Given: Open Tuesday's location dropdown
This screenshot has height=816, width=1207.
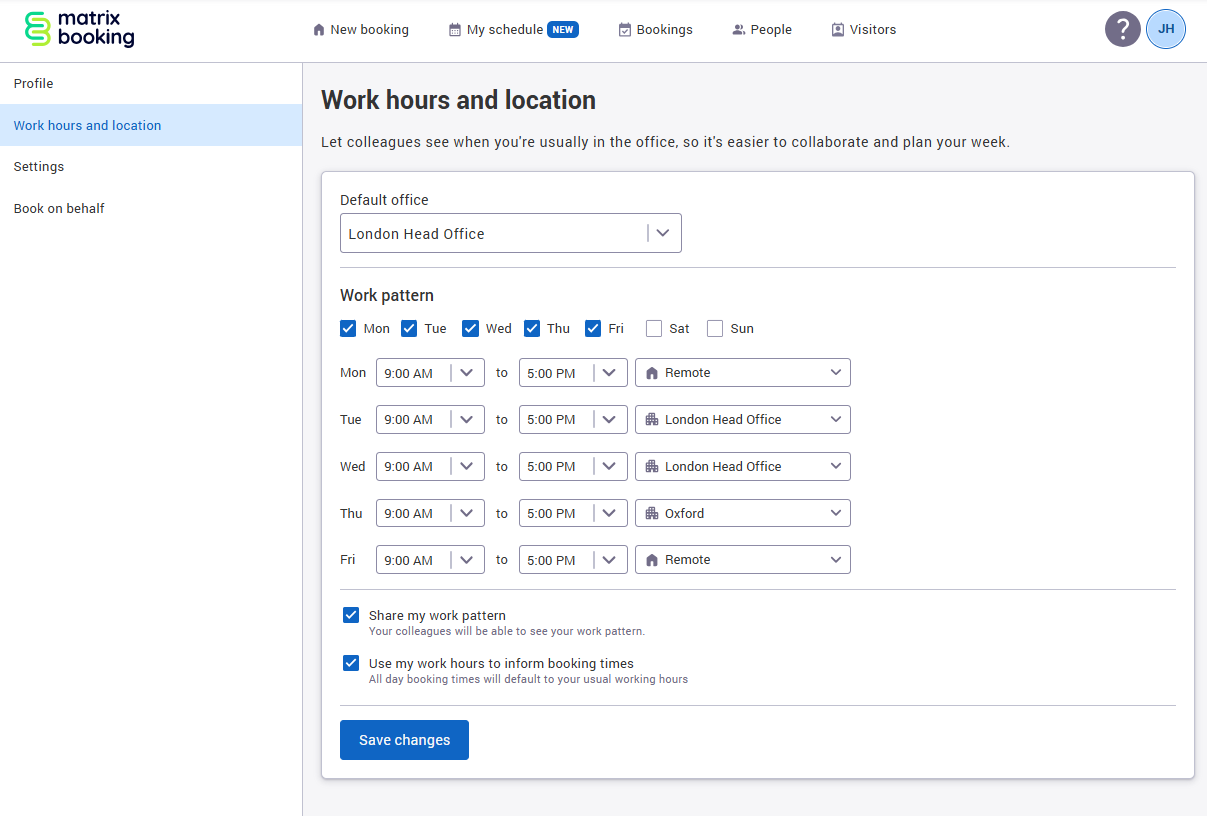Looking at the screenshot, I should tap(743, 420).
